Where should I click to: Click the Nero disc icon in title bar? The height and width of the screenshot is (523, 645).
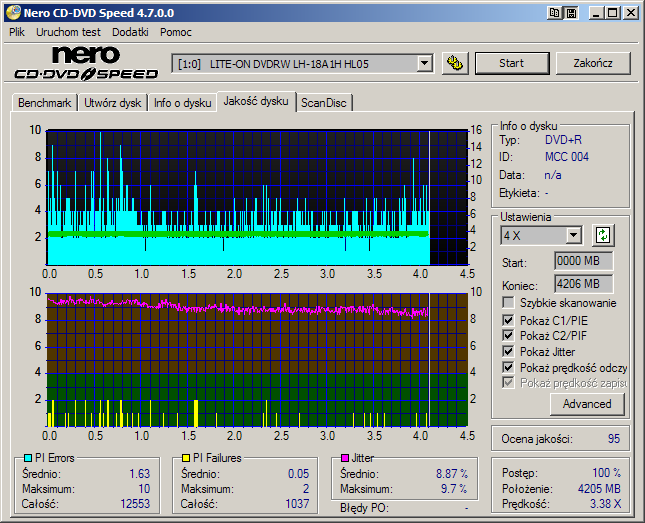[13, 13]
